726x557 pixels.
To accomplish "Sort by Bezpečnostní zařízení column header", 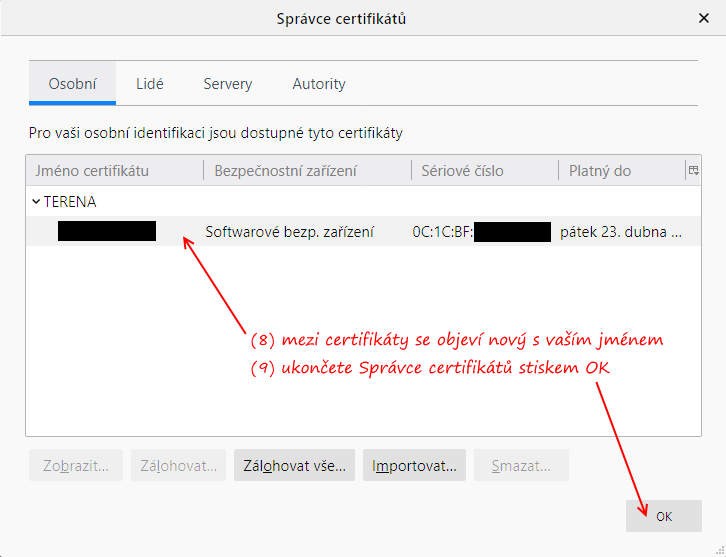I will pyautogui.click(x=307, y=170).
